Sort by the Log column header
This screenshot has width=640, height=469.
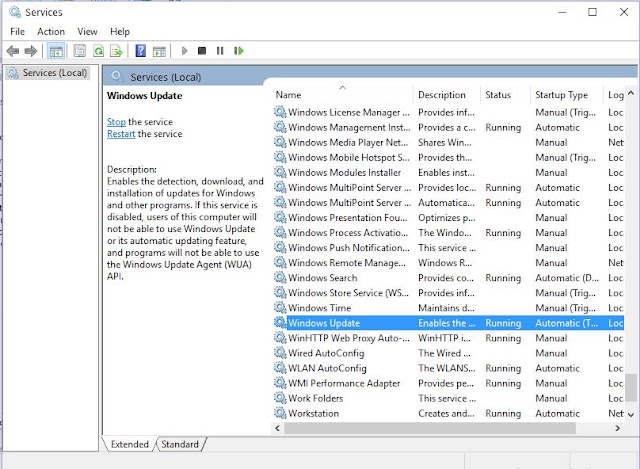(616, 95)
